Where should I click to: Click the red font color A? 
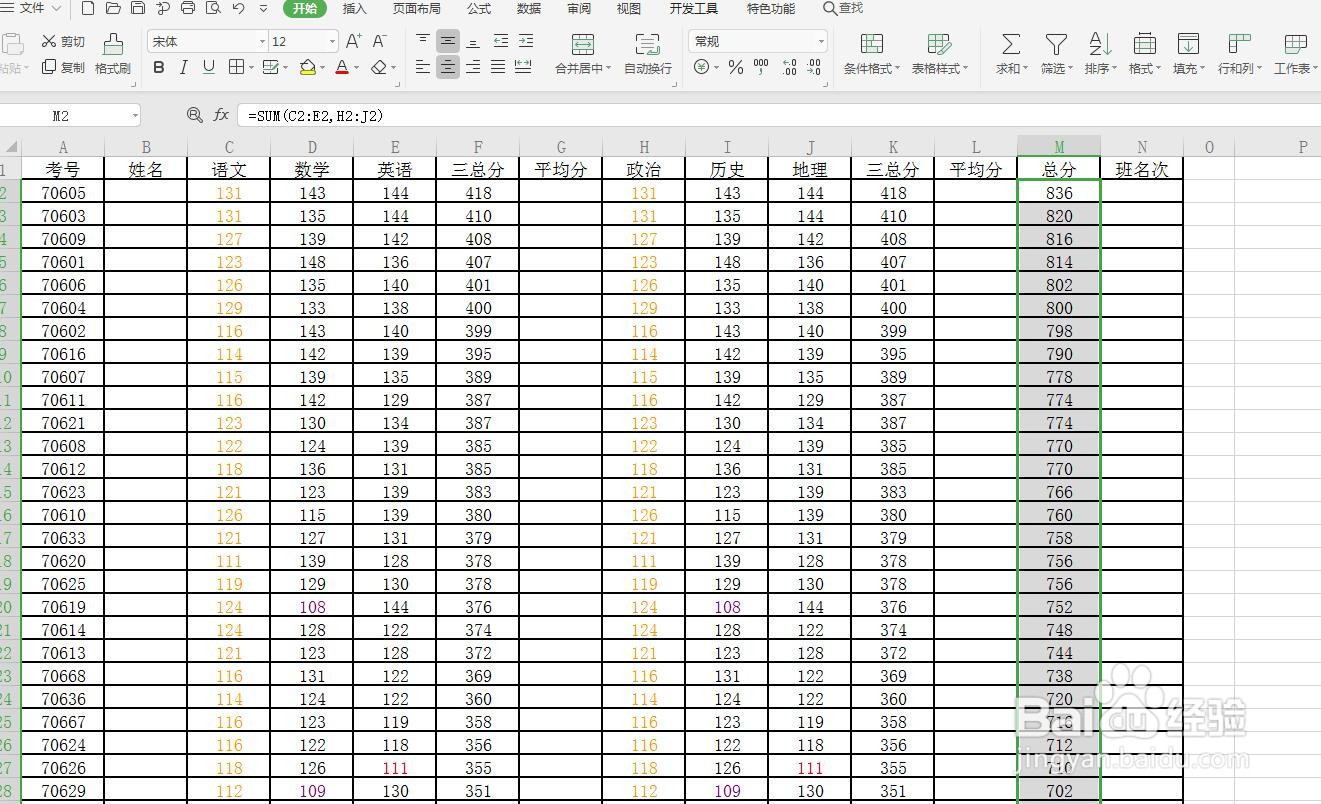coord(342,67)
